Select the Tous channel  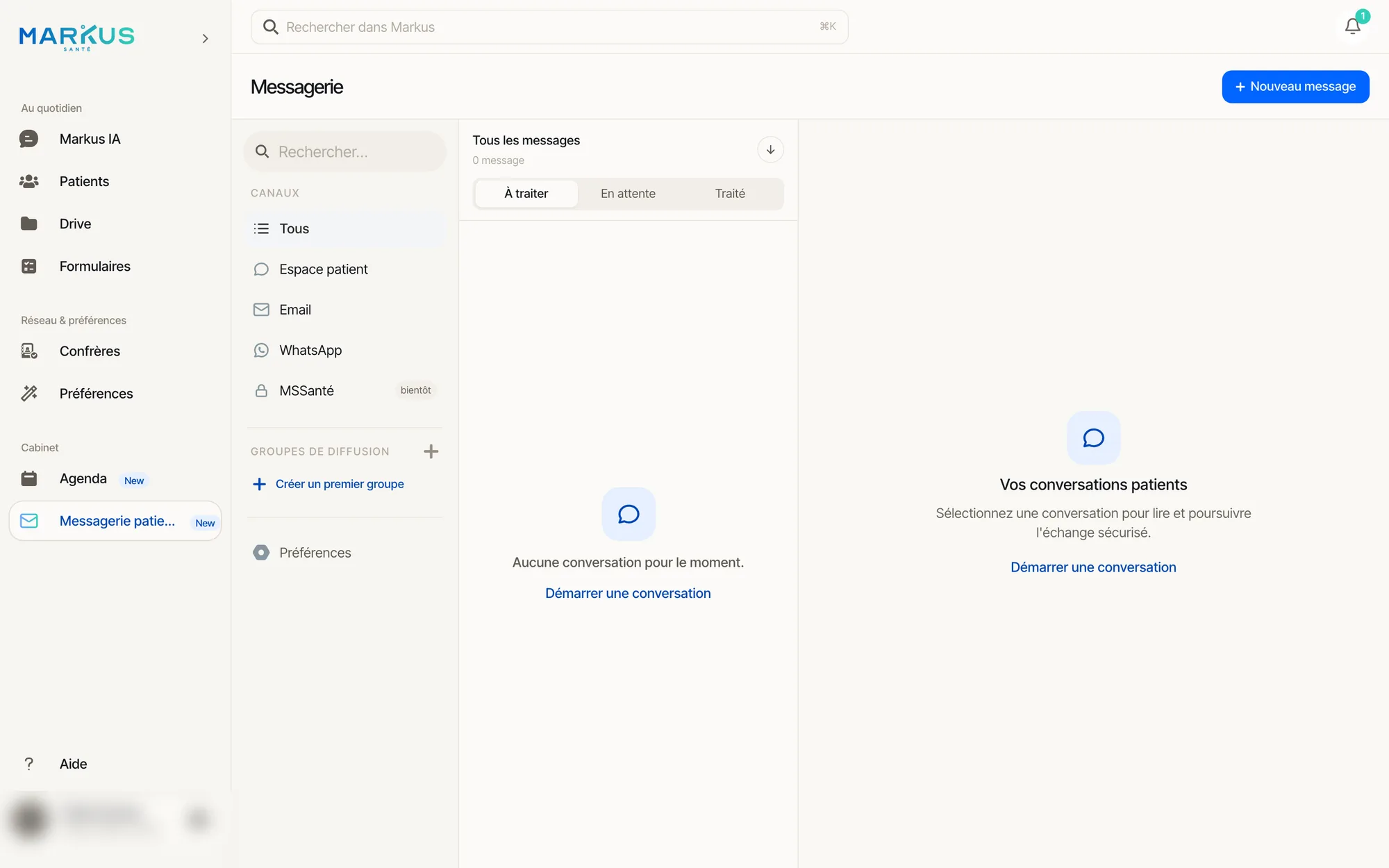tap(346, 228)
